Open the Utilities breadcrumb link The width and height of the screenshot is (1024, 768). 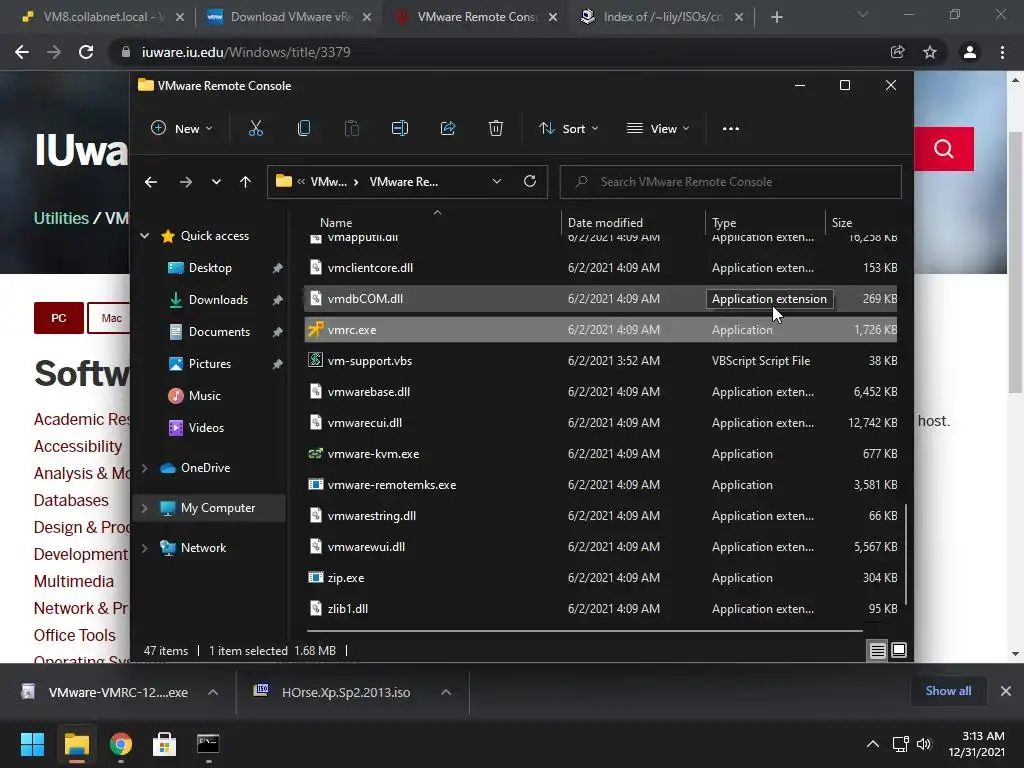coord(61,218)
